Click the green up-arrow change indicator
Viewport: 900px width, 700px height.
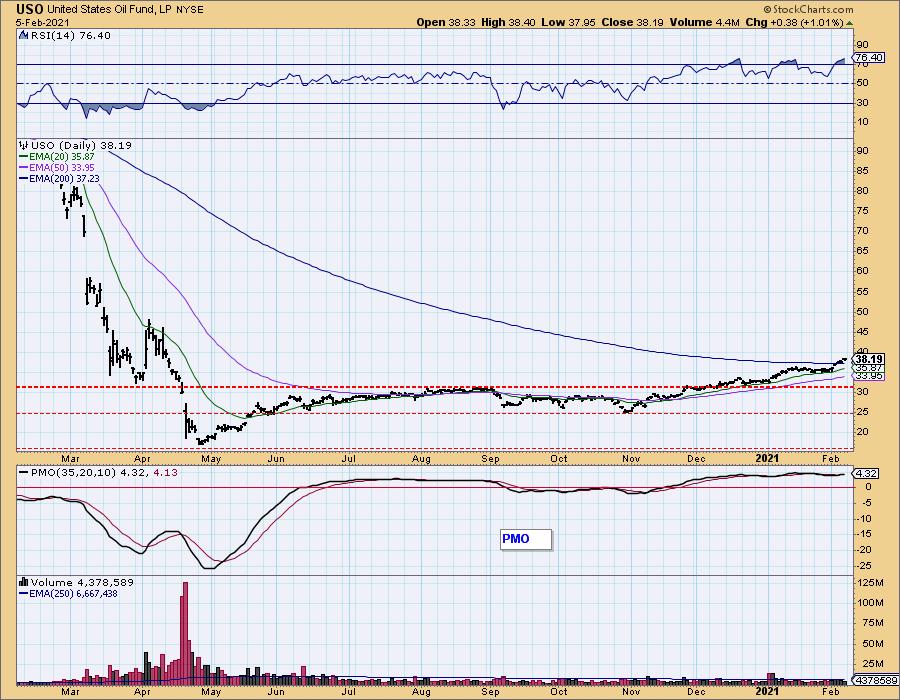click(849, 23)
